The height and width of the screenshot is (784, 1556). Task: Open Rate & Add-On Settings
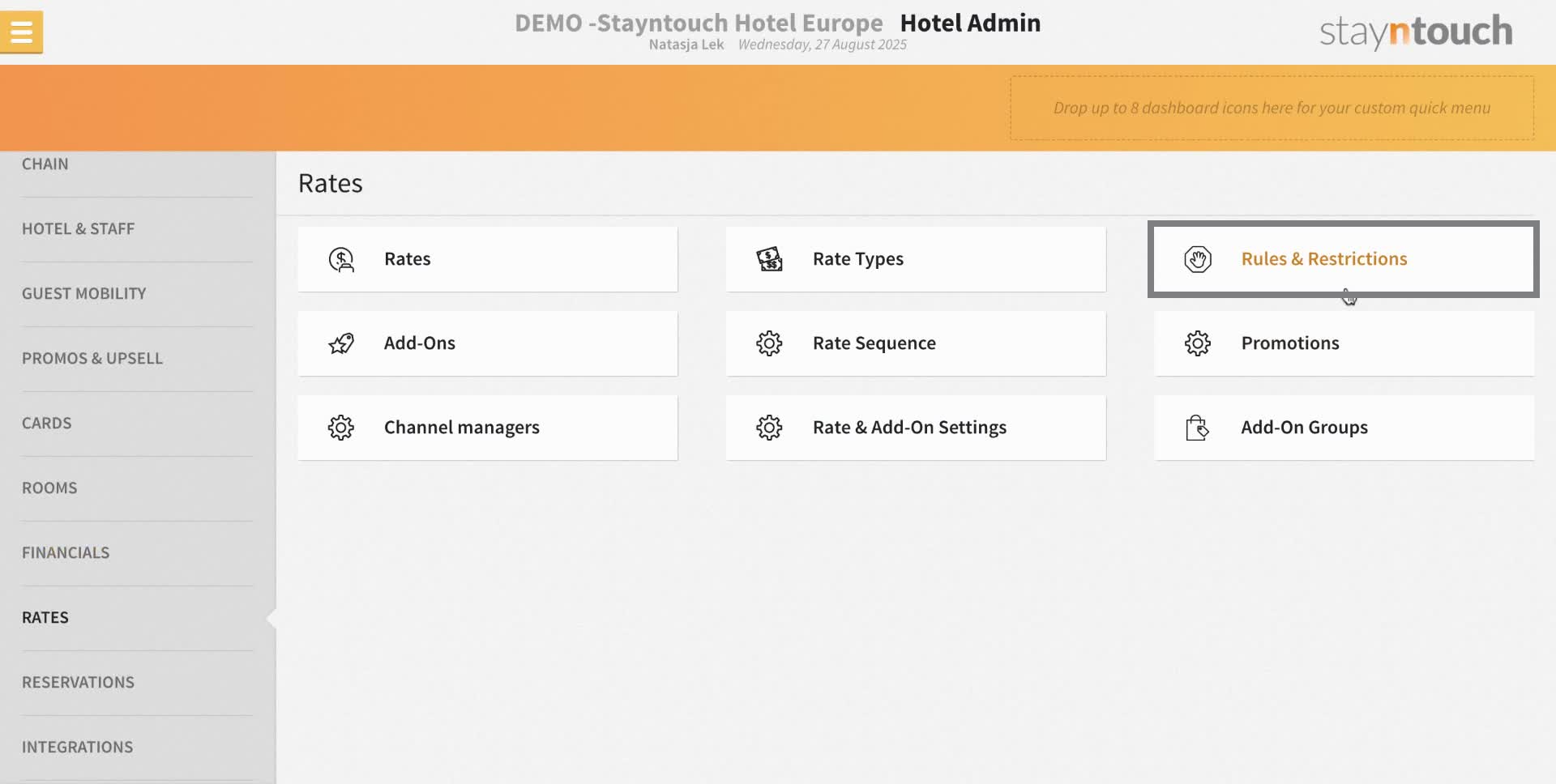[x=916, y=428]
